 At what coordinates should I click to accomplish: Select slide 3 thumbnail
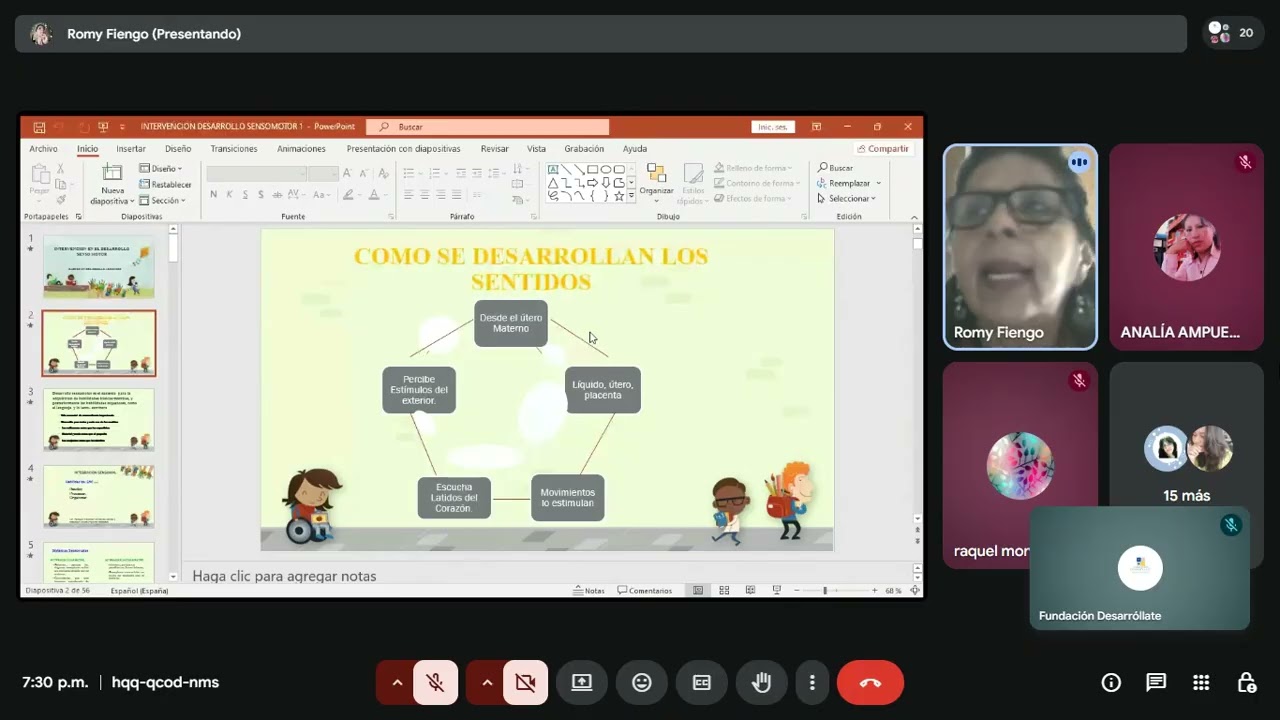point(99,420)
